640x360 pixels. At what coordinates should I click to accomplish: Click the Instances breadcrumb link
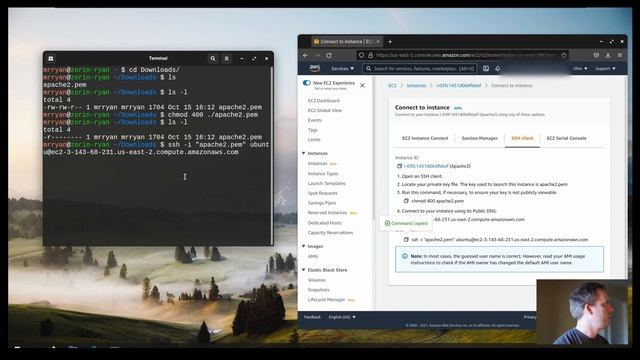(416, 86)
